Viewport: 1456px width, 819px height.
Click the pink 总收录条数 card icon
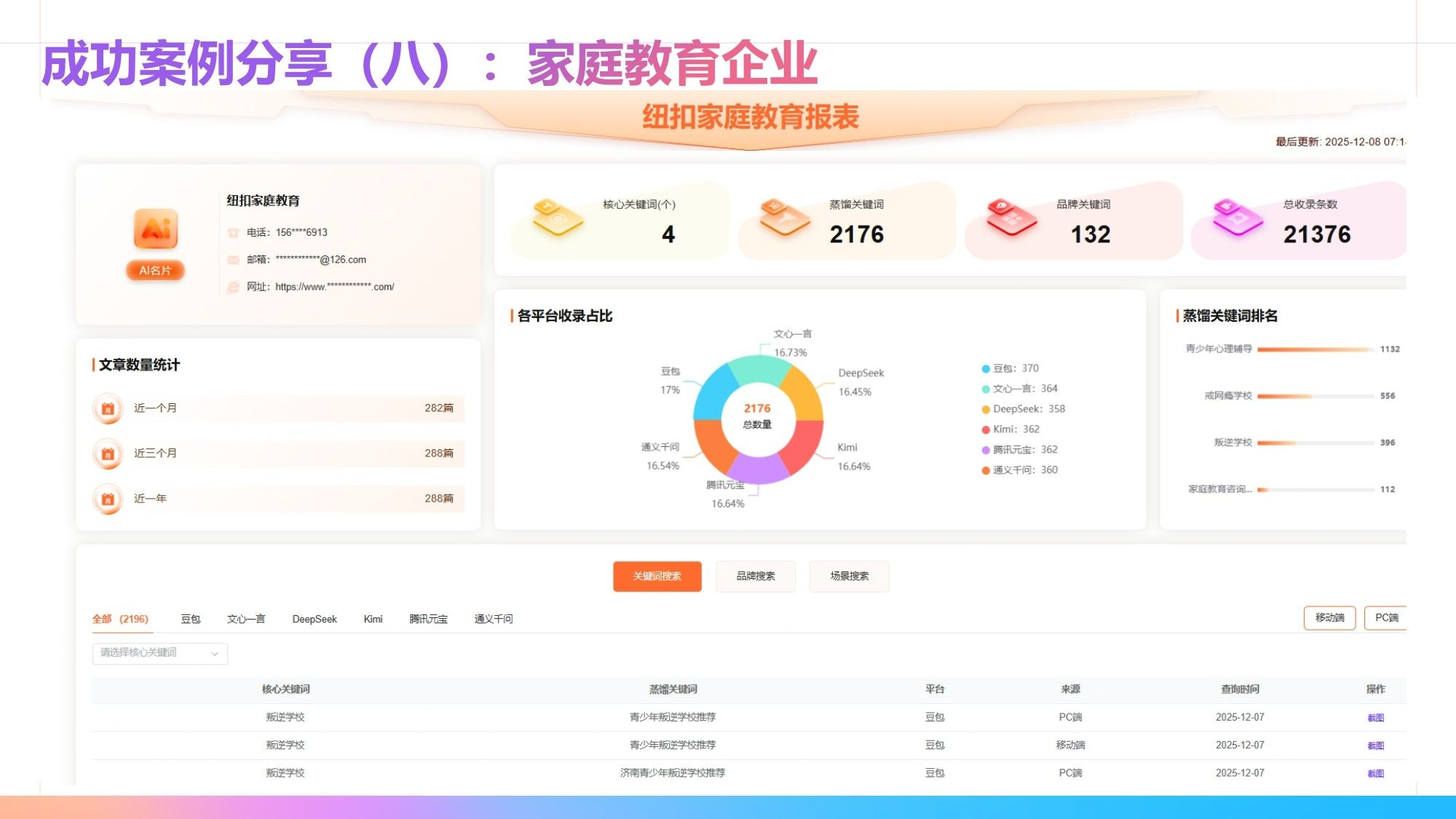pyautogui.click(x=1238, y=217)
